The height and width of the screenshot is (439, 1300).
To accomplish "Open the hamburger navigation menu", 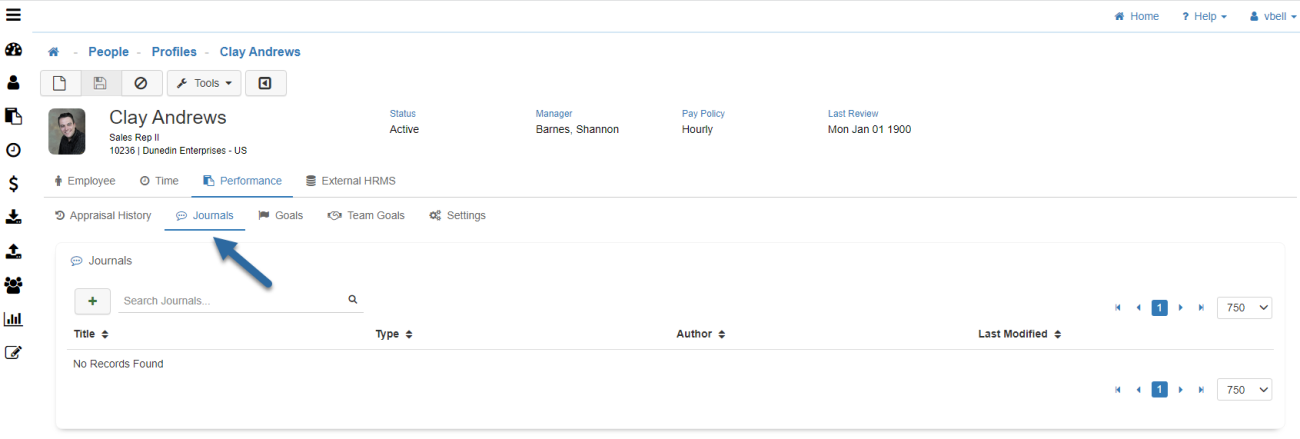I will point(14,15).
